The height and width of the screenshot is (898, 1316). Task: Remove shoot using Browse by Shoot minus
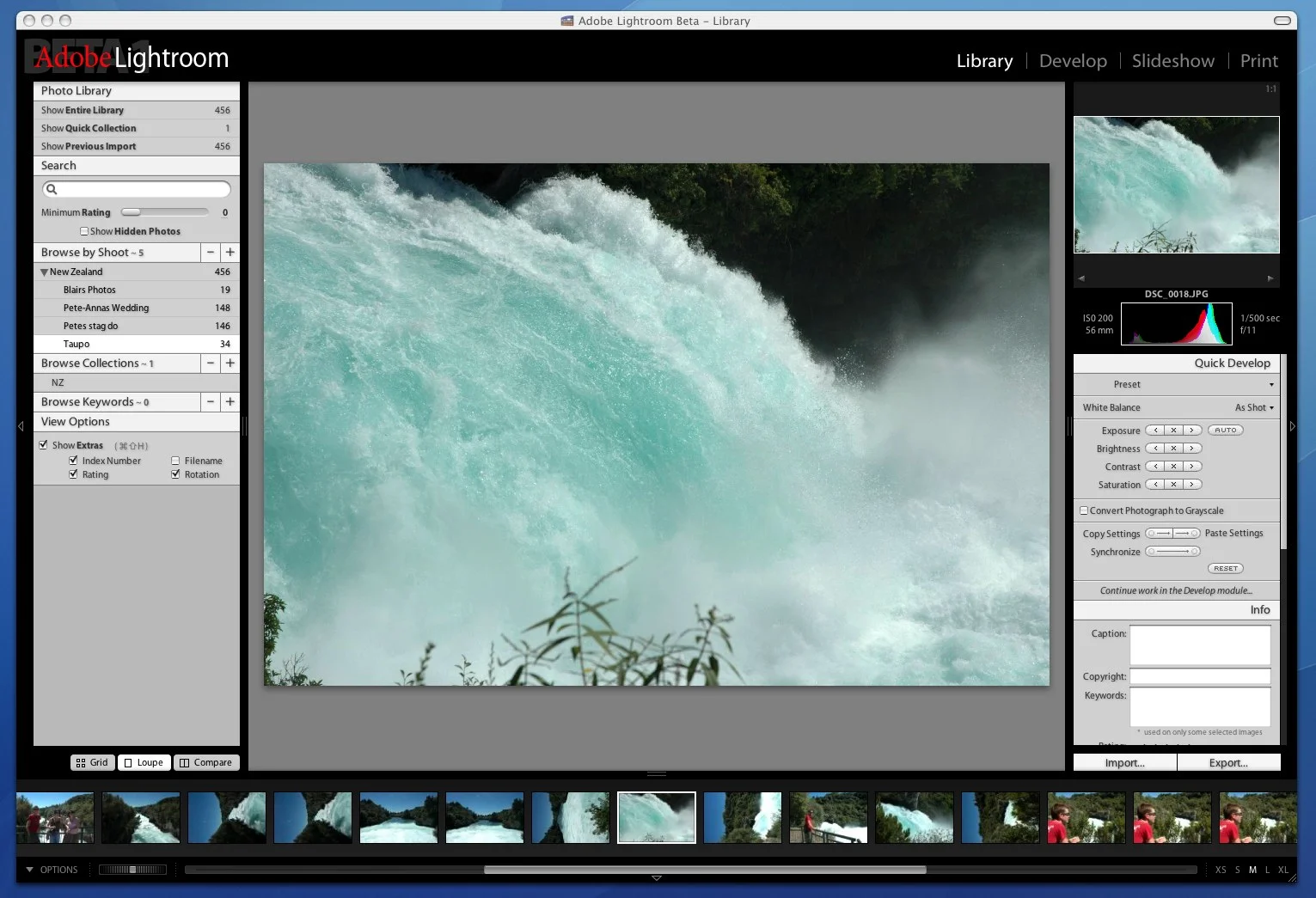click(211, 253)
